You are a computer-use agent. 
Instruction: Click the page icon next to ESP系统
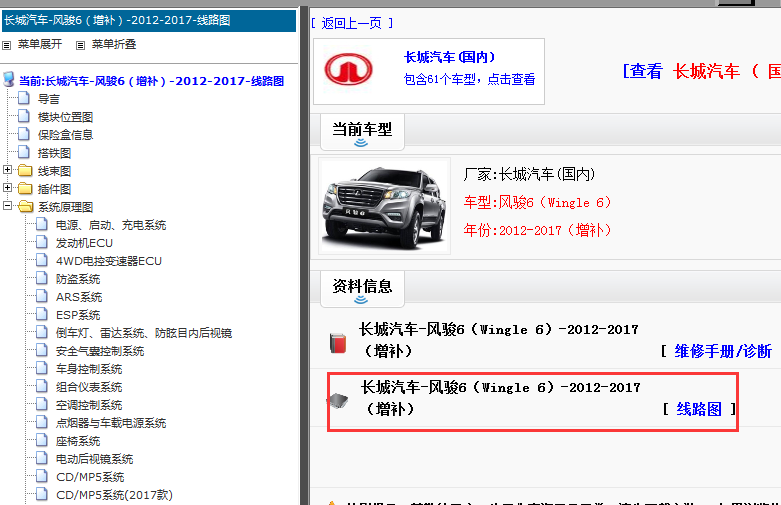(x=42, y=314)
